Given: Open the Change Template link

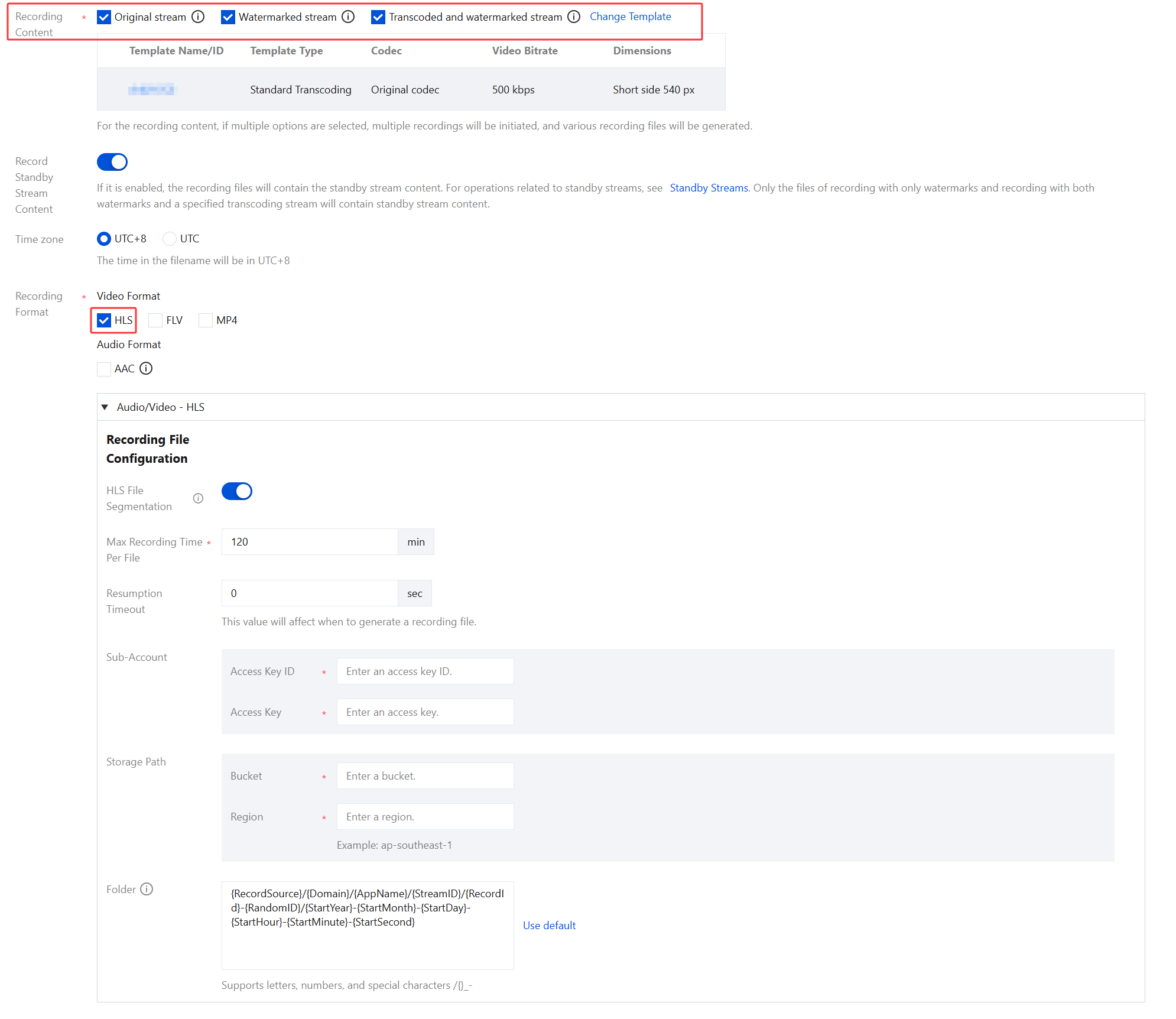Looking at the screenshot, I should coord(630,17).
